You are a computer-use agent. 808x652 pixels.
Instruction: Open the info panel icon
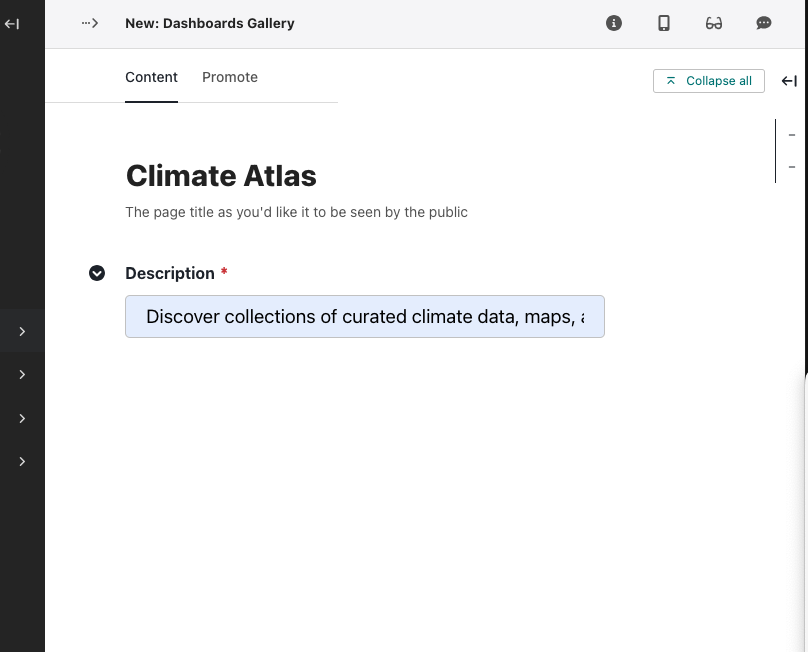[614, 23]
